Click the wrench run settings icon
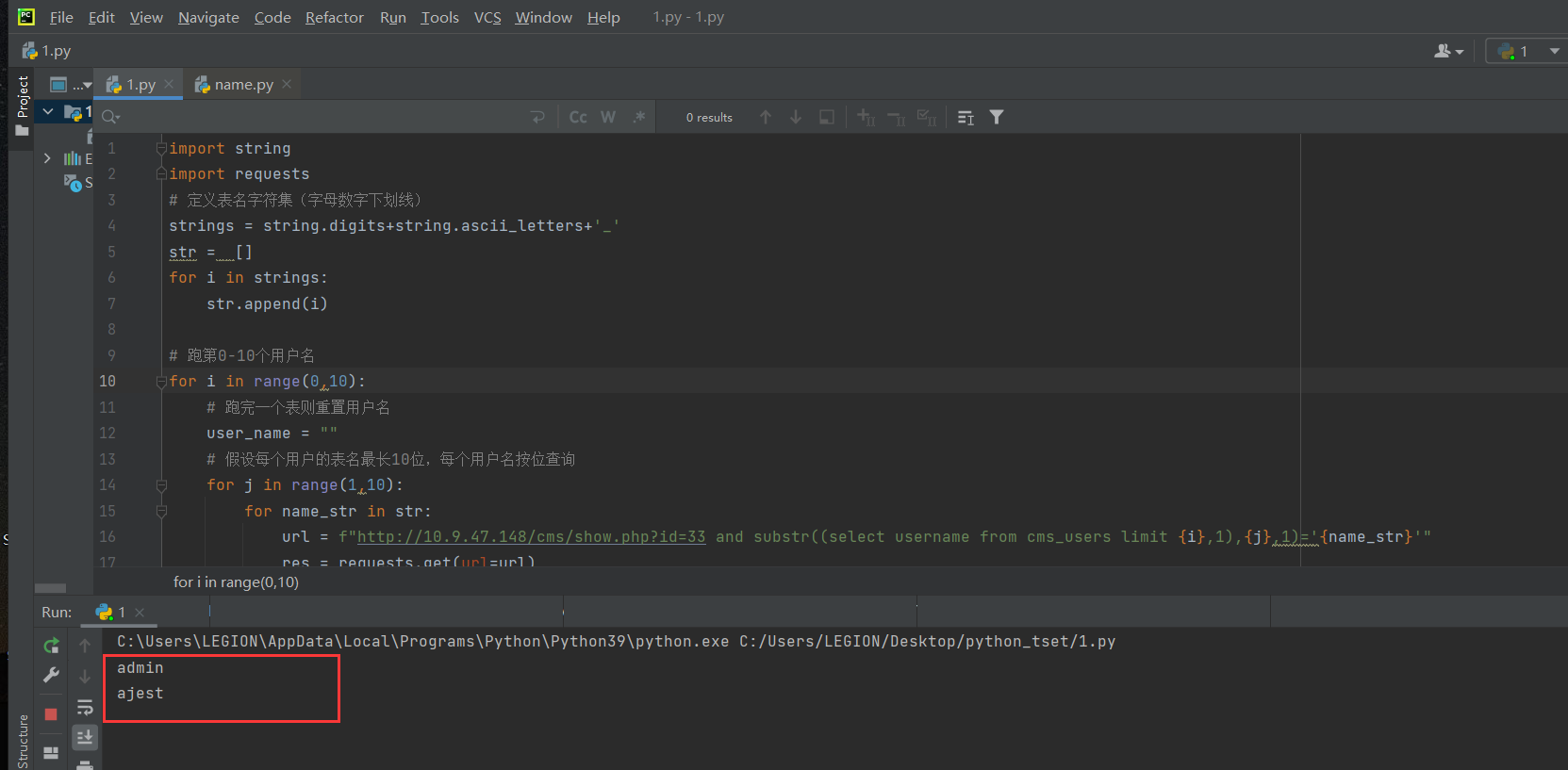The width and height of the screenshot is (1568, 770). point(51,675)
